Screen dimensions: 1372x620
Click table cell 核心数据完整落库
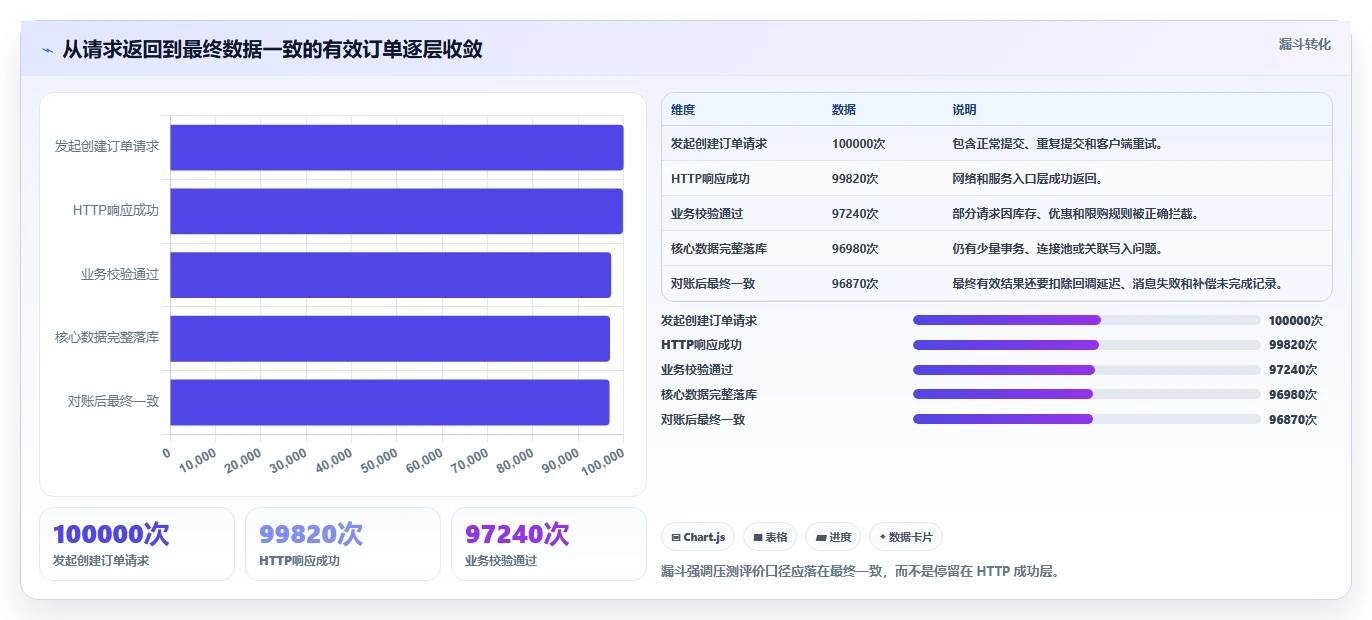tap(719, 249)
